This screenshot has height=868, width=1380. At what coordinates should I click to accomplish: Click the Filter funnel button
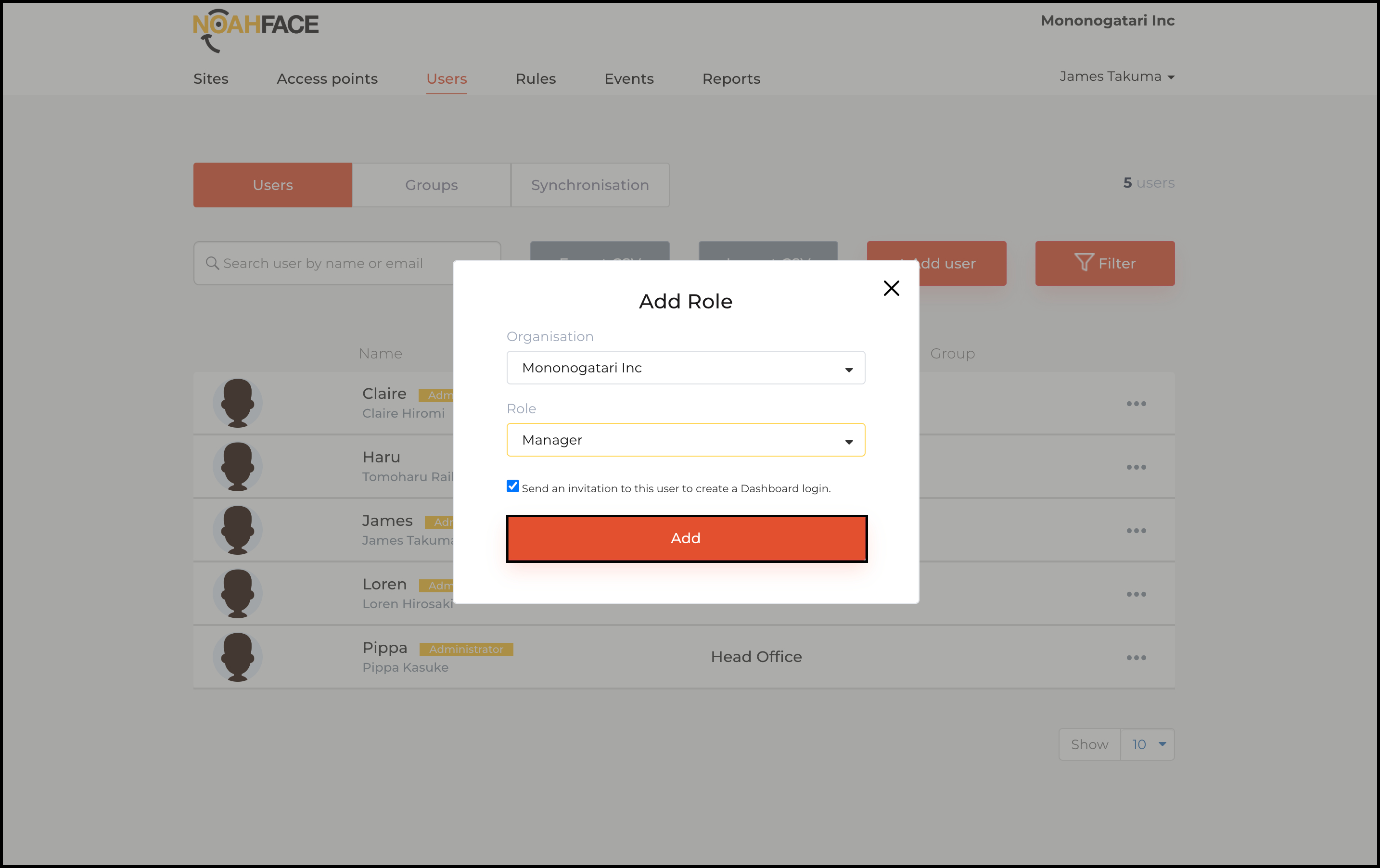1104,264
